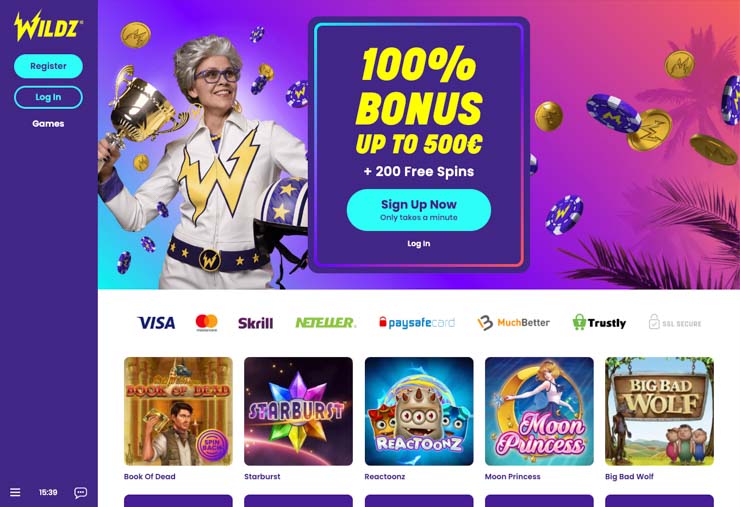
Task: Open the live chat bubble icon
Action: [80, 493]
